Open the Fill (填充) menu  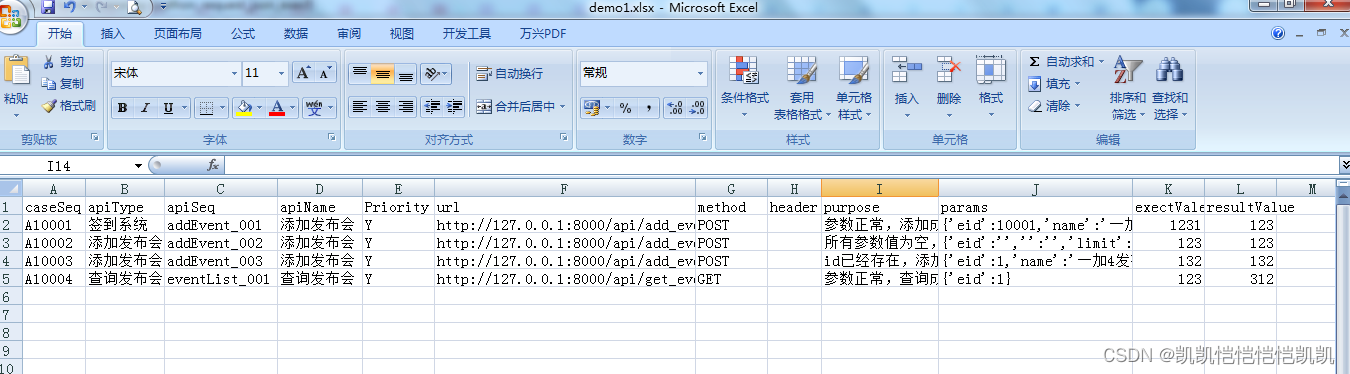(x=1054, y=84)
